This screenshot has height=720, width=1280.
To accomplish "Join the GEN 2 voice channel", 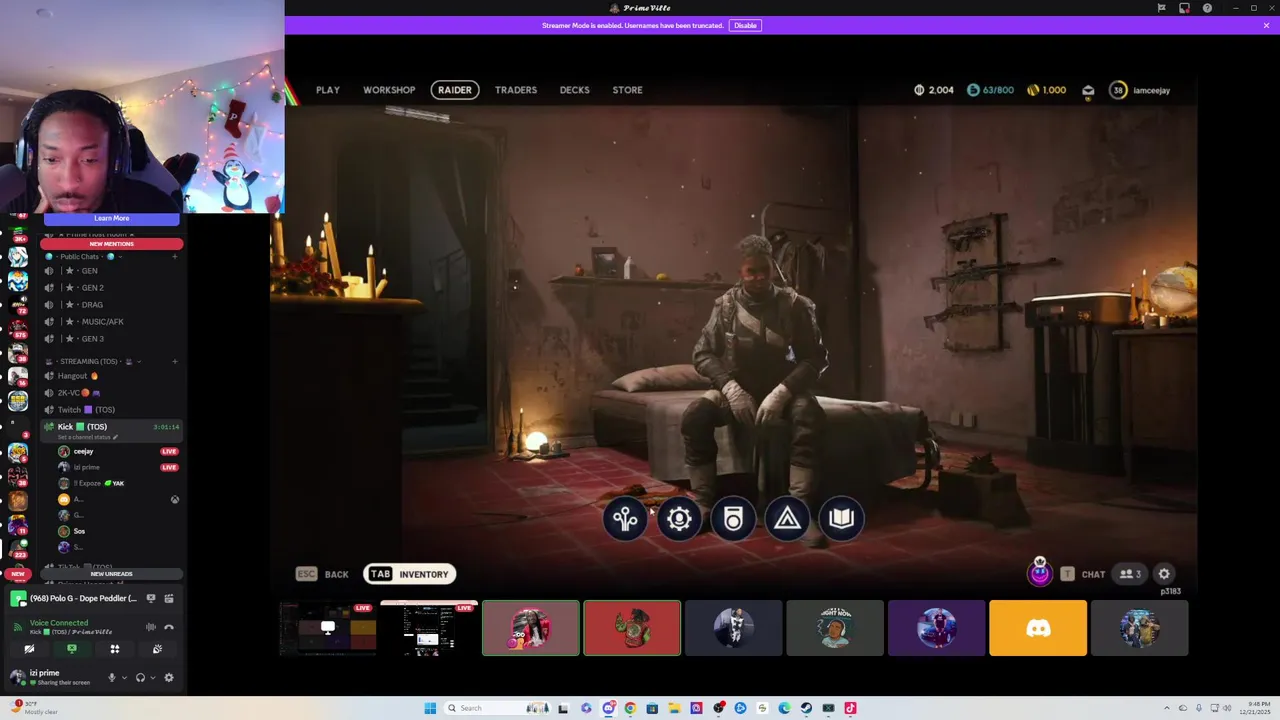I will 110,288.
